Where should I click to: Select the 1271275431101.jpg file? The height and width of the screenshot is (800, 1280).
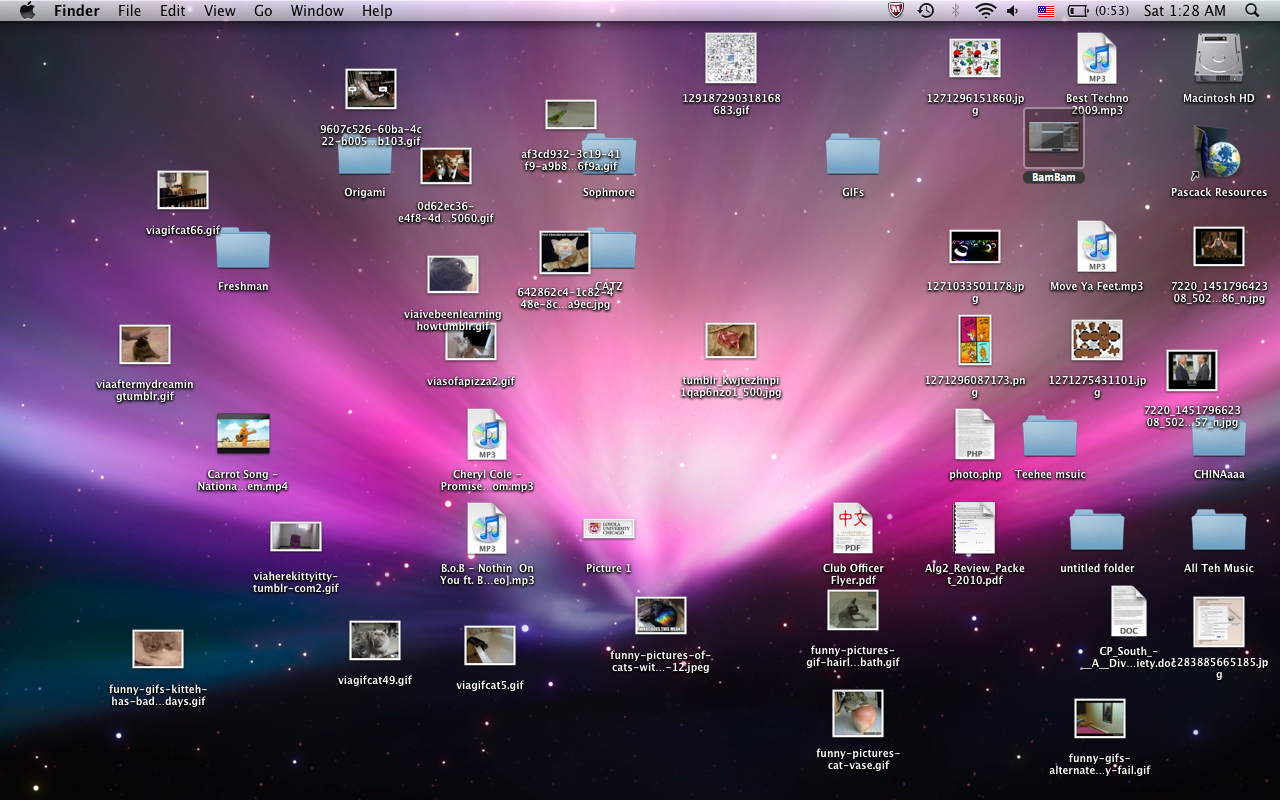pyautogui.click(x=1097, y=340)
